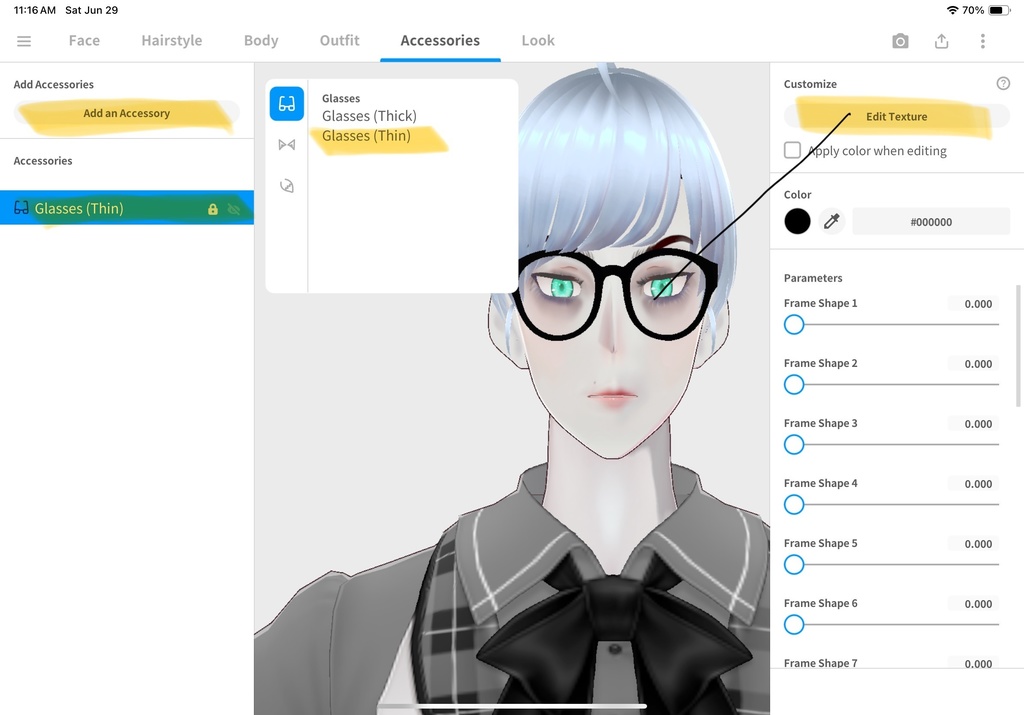Click the Edit Texture button

point(897,116)
